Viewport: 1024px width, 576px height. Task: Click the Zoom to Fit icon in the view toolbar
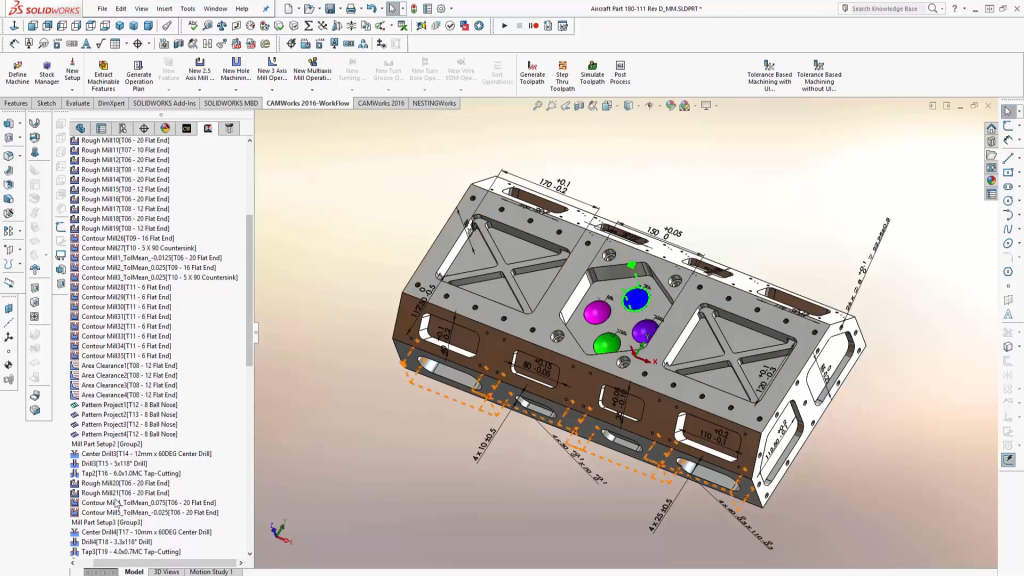pos(537,105)
